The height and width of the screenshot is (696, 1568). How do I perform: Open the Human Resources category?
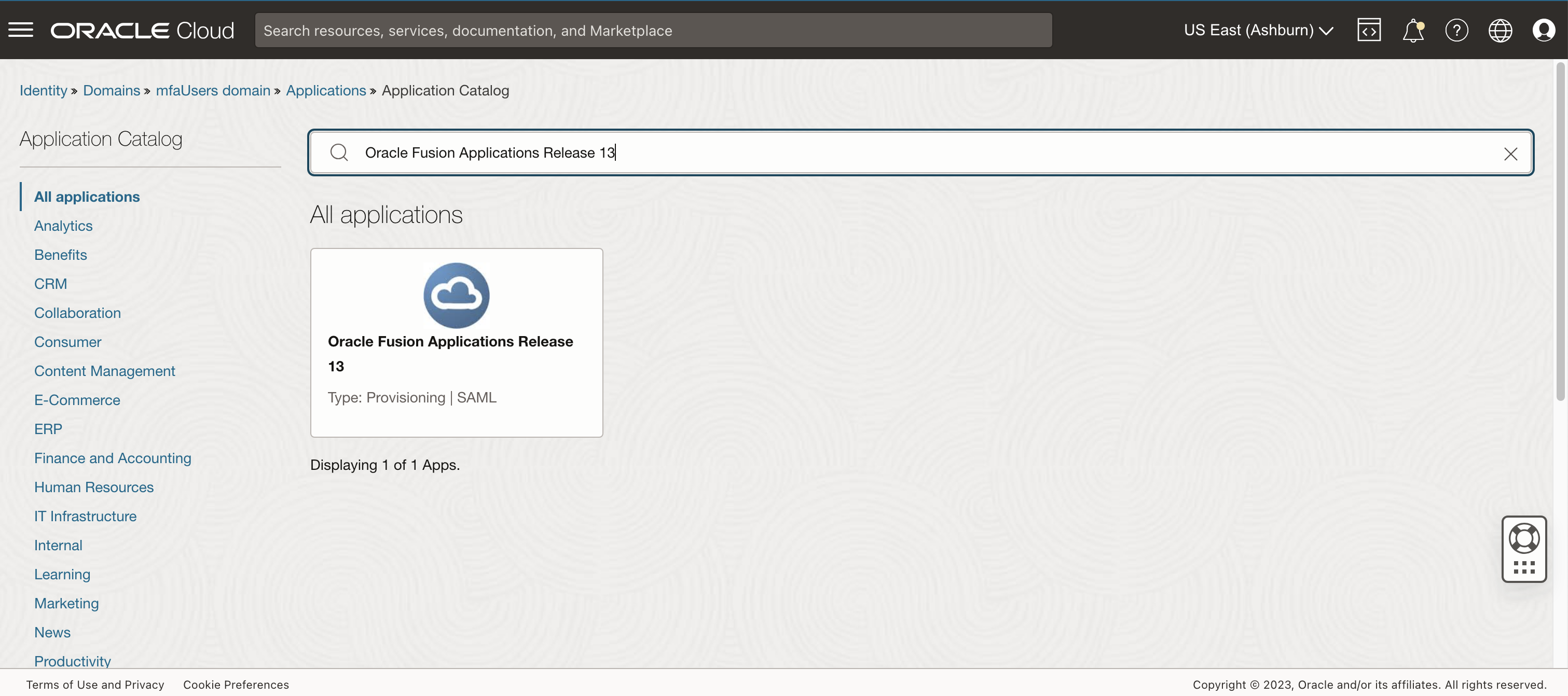point(94,488)
